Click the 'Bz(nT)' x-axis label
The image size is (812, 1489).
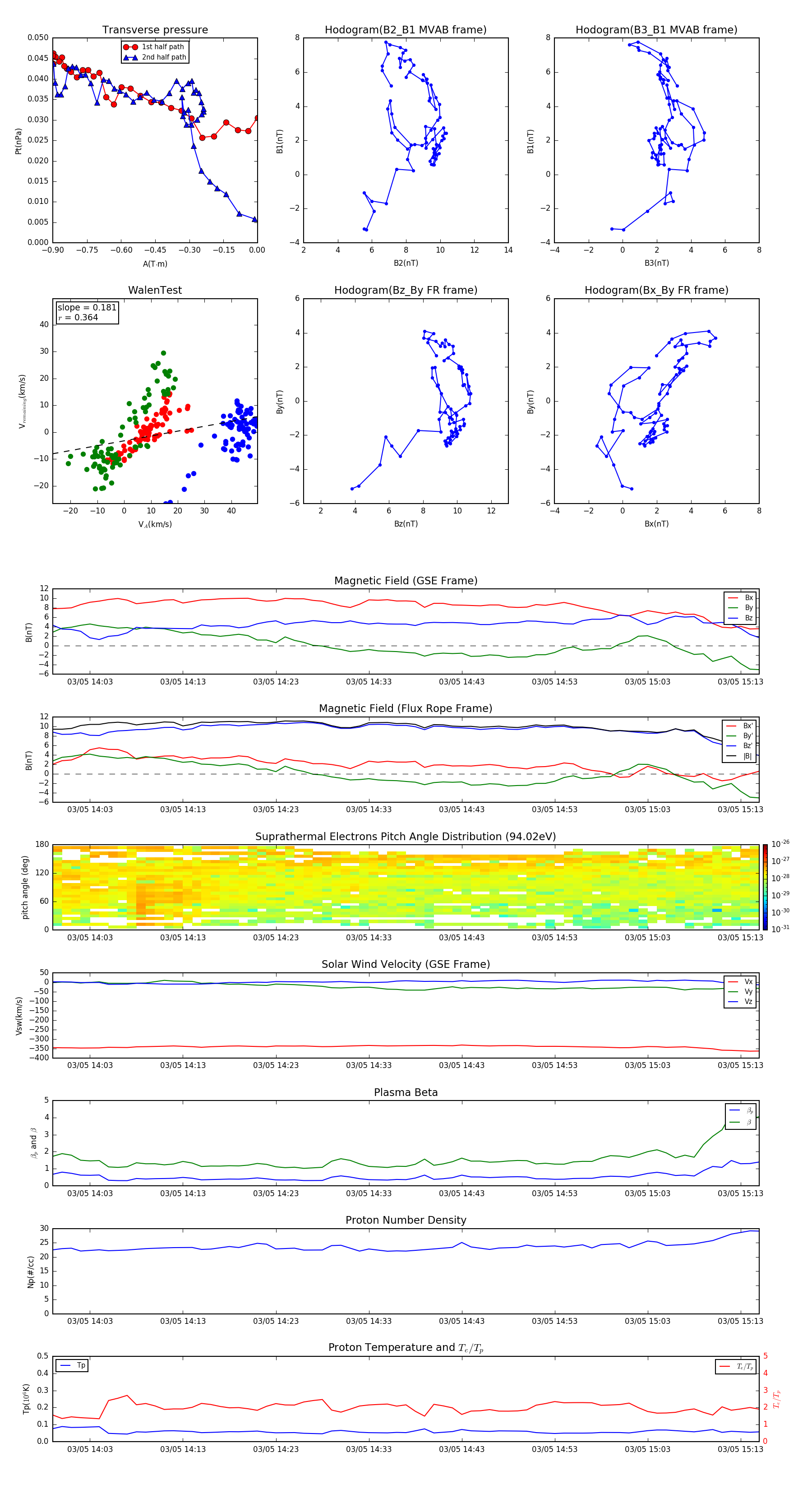point(406,524)
